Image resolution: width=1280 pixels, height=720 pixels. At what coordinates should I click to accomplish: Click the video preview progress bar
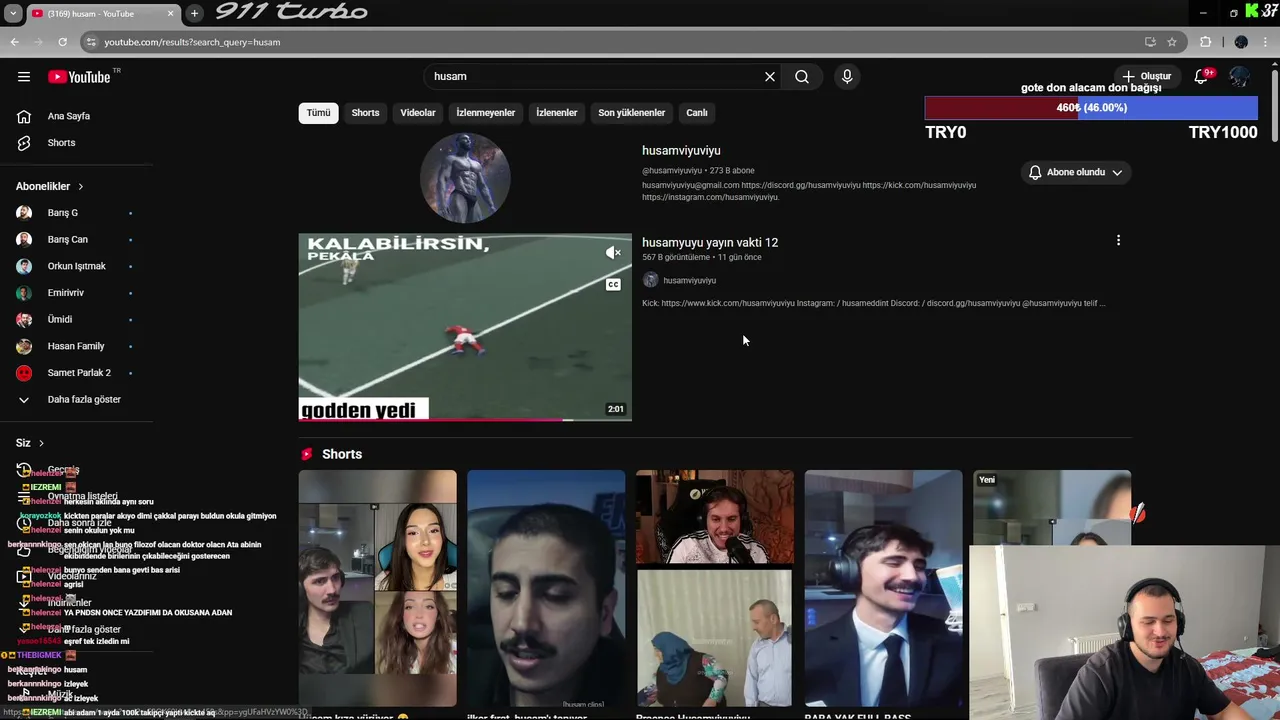pyautogui.click(x=465, y=419)
